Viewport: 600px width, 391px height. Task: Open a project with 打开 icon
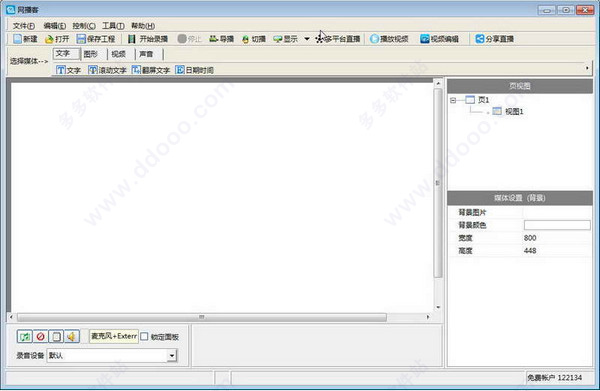coord(49,39)
